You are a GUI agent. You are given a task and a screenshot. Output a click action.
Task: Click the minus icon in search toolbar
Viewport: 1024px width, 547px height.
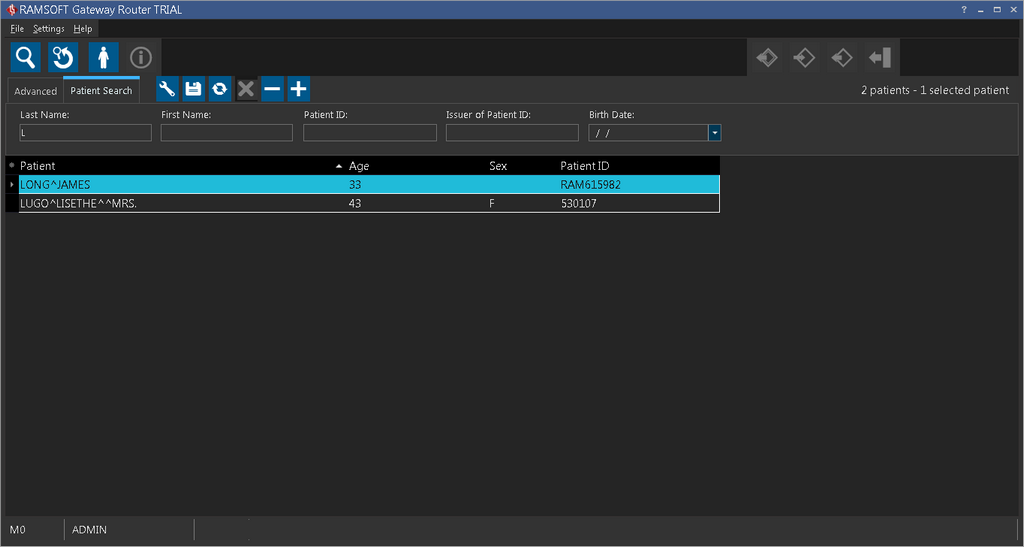(x=272, y=89)
